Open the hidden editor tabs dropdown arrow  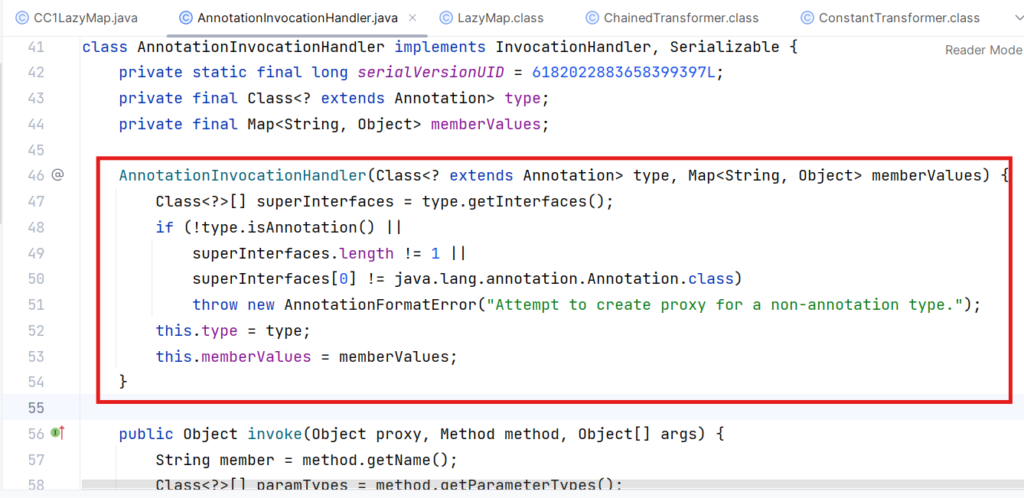coord(1004,18)
